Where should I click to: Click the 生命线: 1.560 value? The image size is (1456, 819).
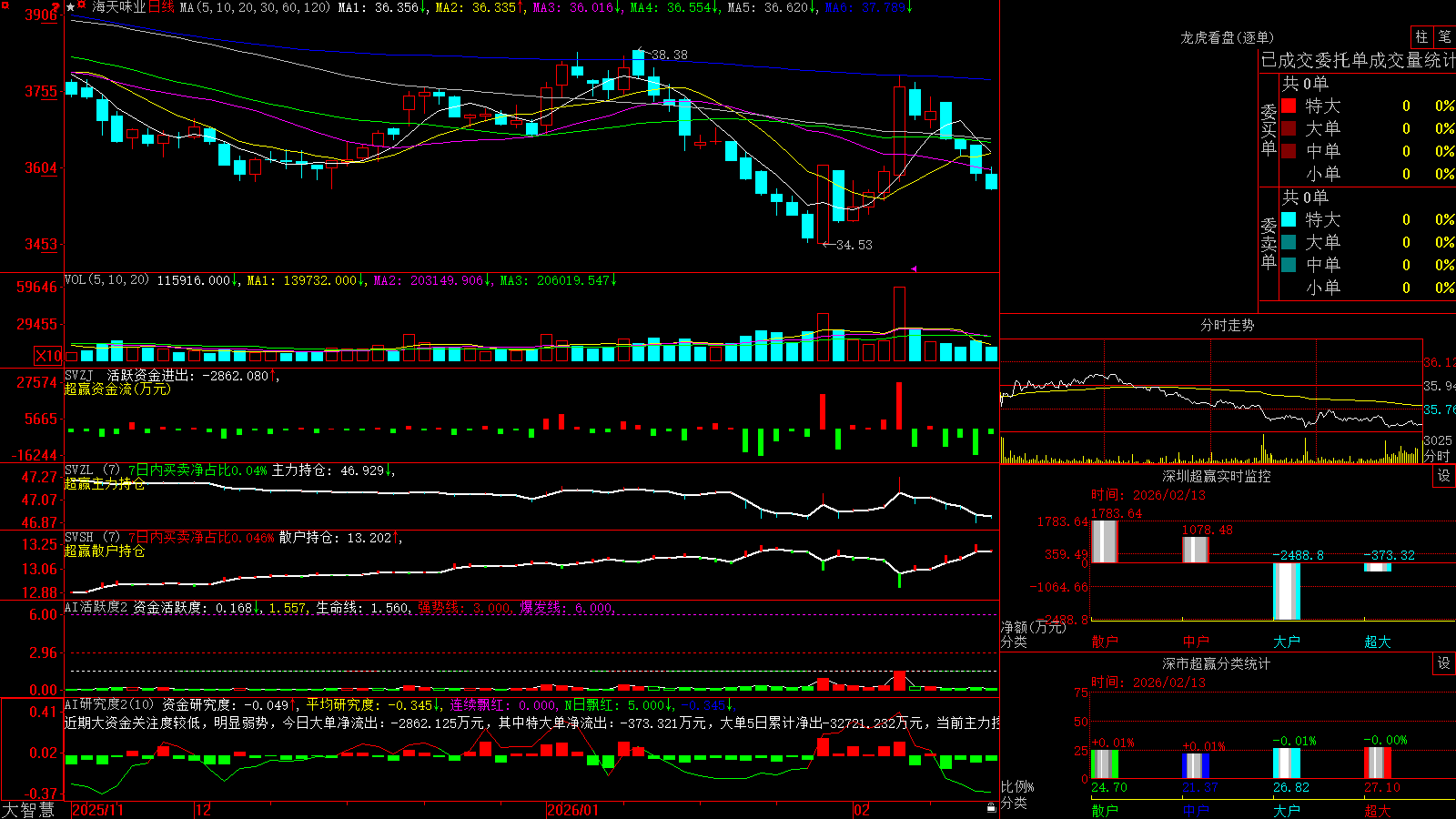[362, 607]
